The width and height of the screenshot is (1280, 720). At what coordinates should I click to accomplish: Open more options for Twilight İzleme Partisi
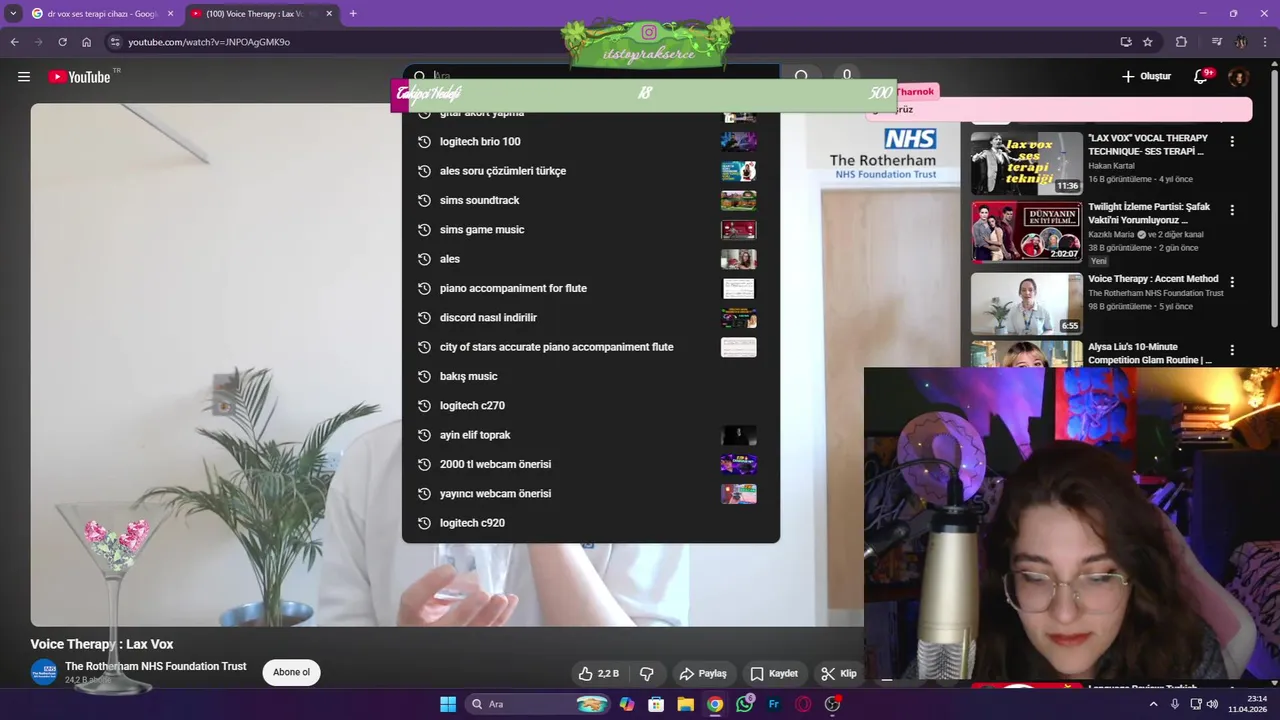(1232, 210)
